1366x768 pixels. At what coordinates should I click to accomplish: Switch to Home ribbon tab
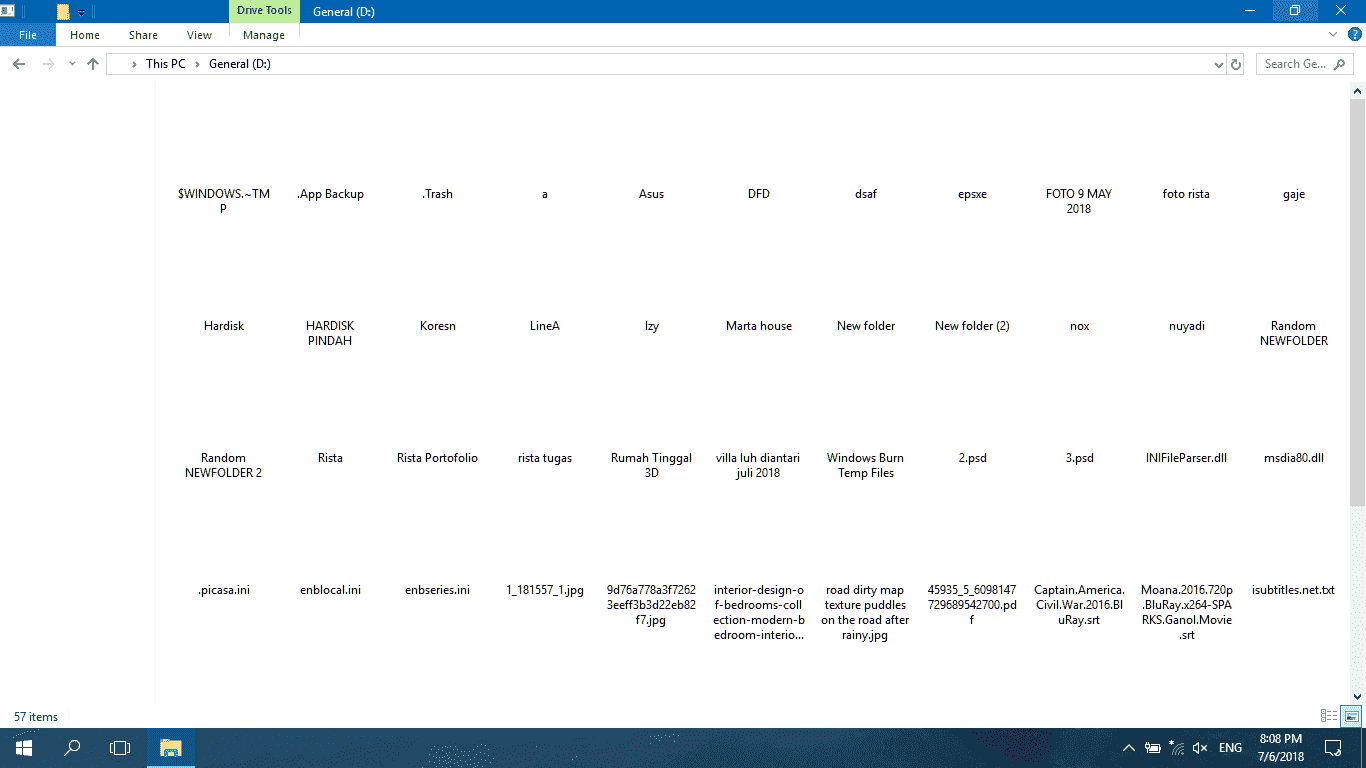click(x=85, y=35)
